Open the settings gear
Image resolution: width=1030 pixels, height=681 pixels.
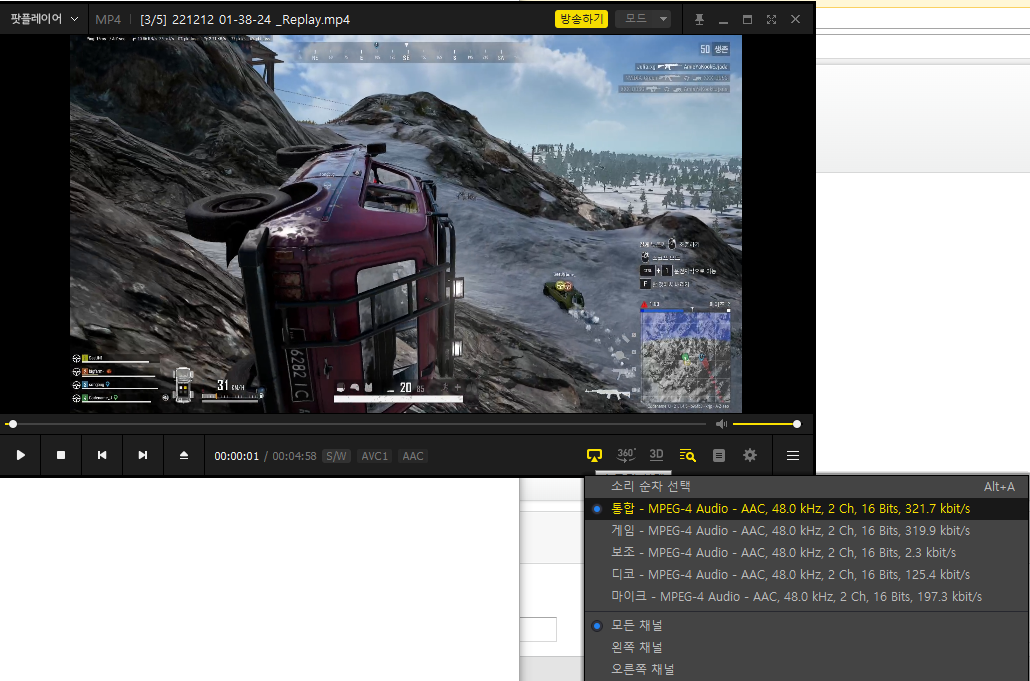coord(750,455)
